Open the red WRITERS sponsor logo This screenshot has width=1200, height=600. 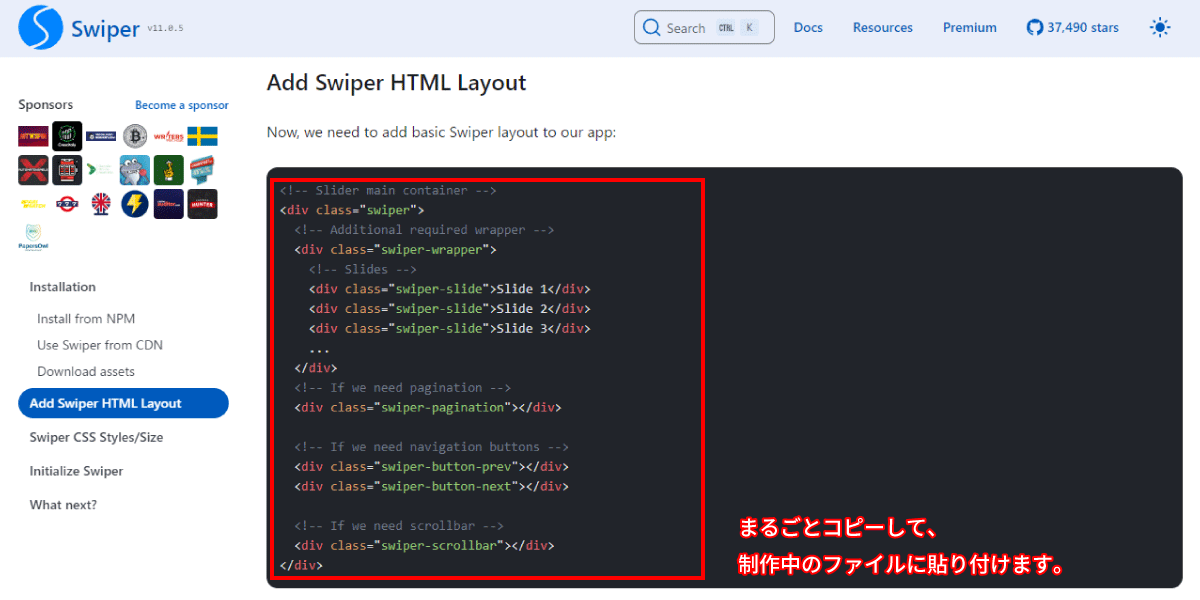tap(168, 136)
